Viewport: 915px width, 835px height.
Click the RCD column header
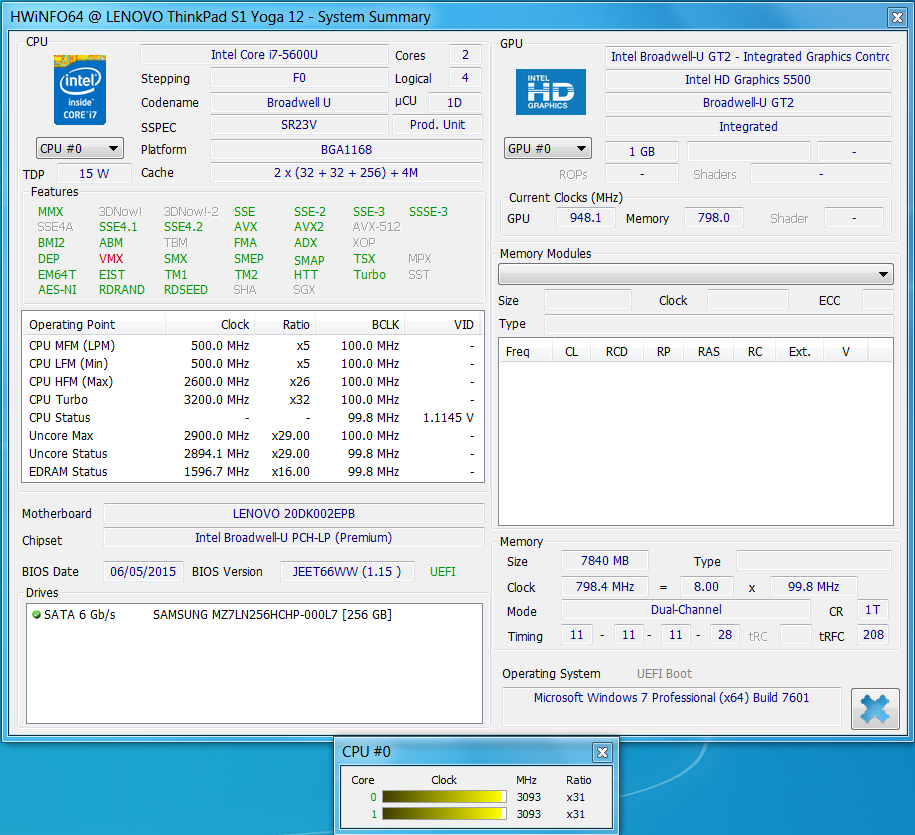(617, 352)
